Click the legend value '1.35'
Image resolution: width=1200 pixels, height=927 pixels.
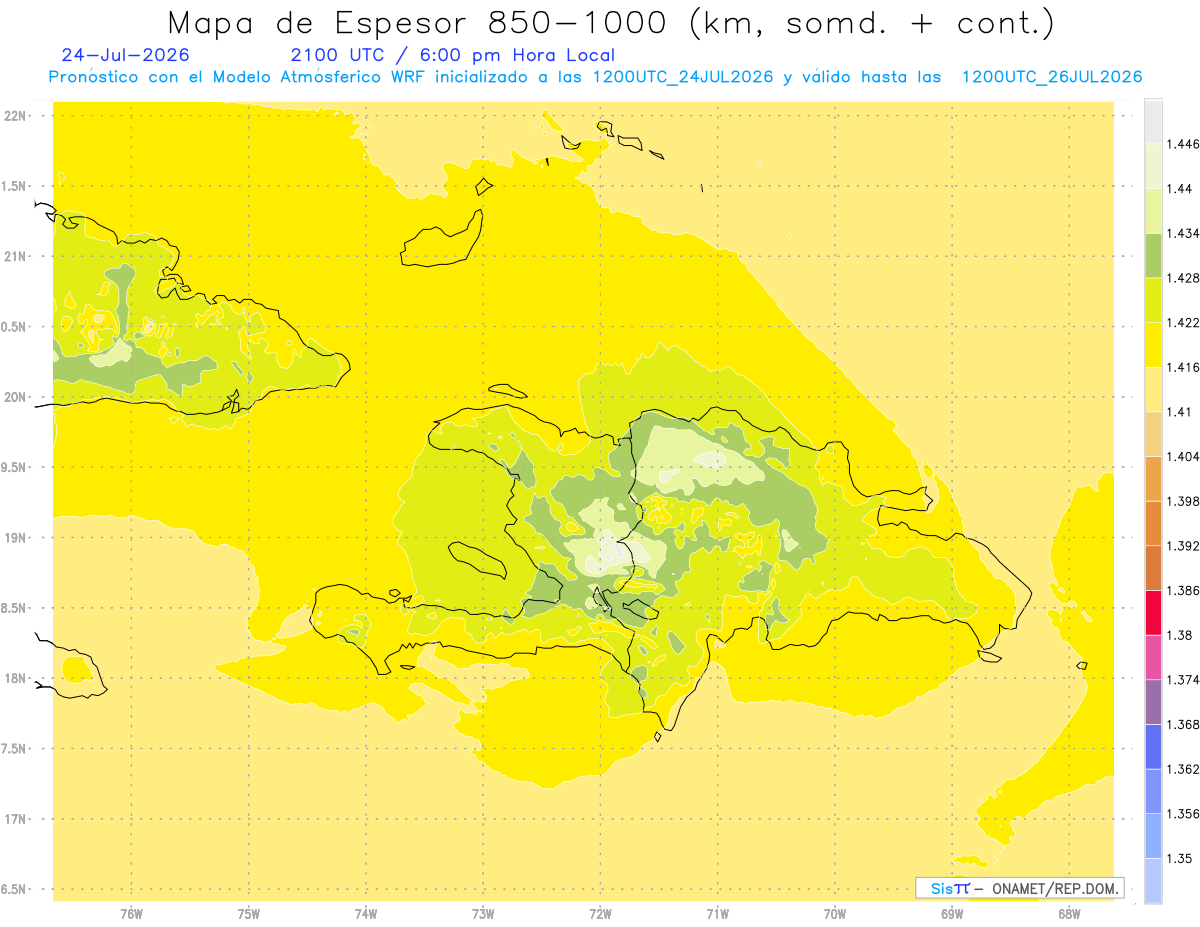point(1179,858)
